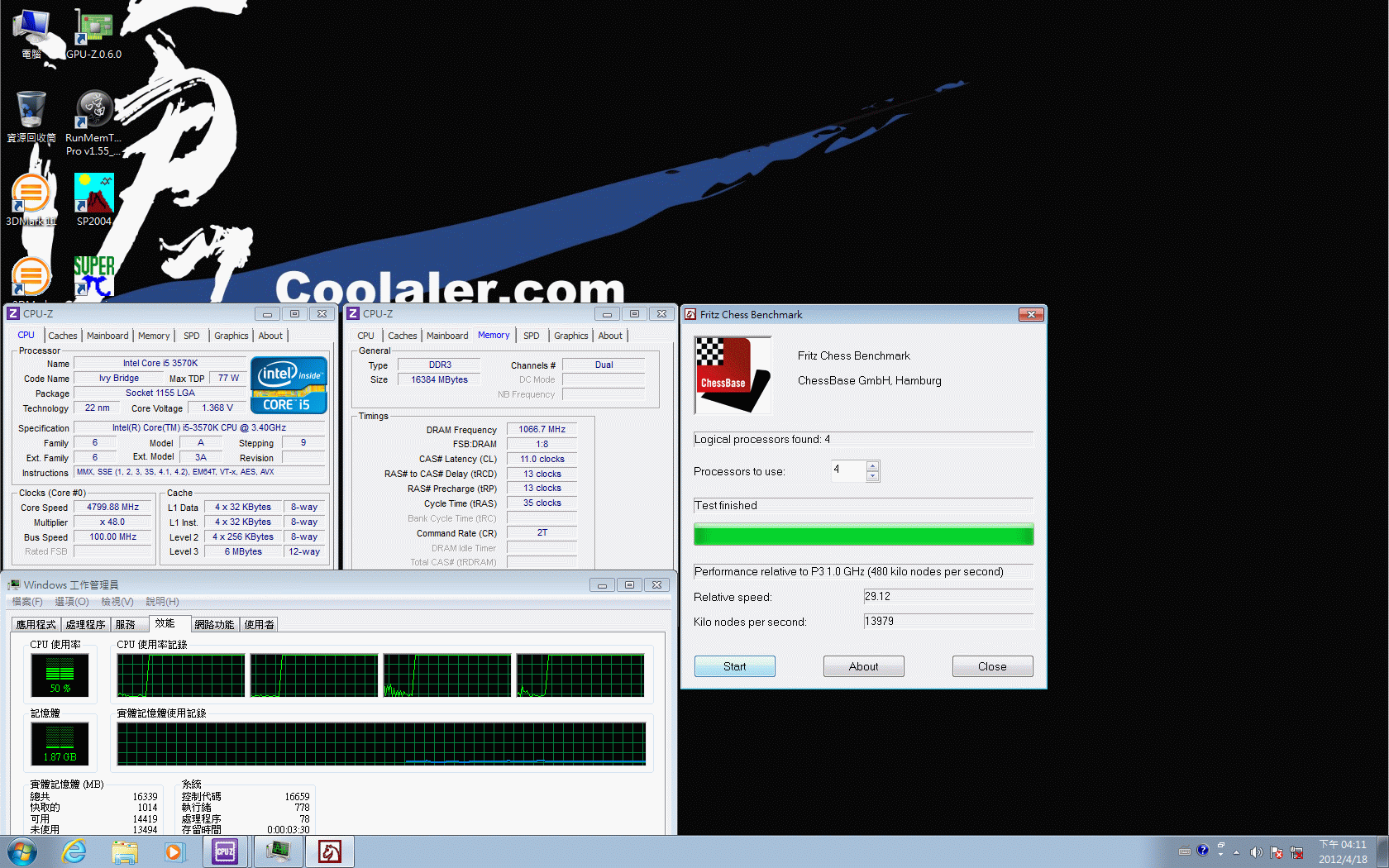The width and height of the screenshot is (1389, 868).
Task: Open 檢視(V) menu in Task Manager
Action: tap(117, 601)
